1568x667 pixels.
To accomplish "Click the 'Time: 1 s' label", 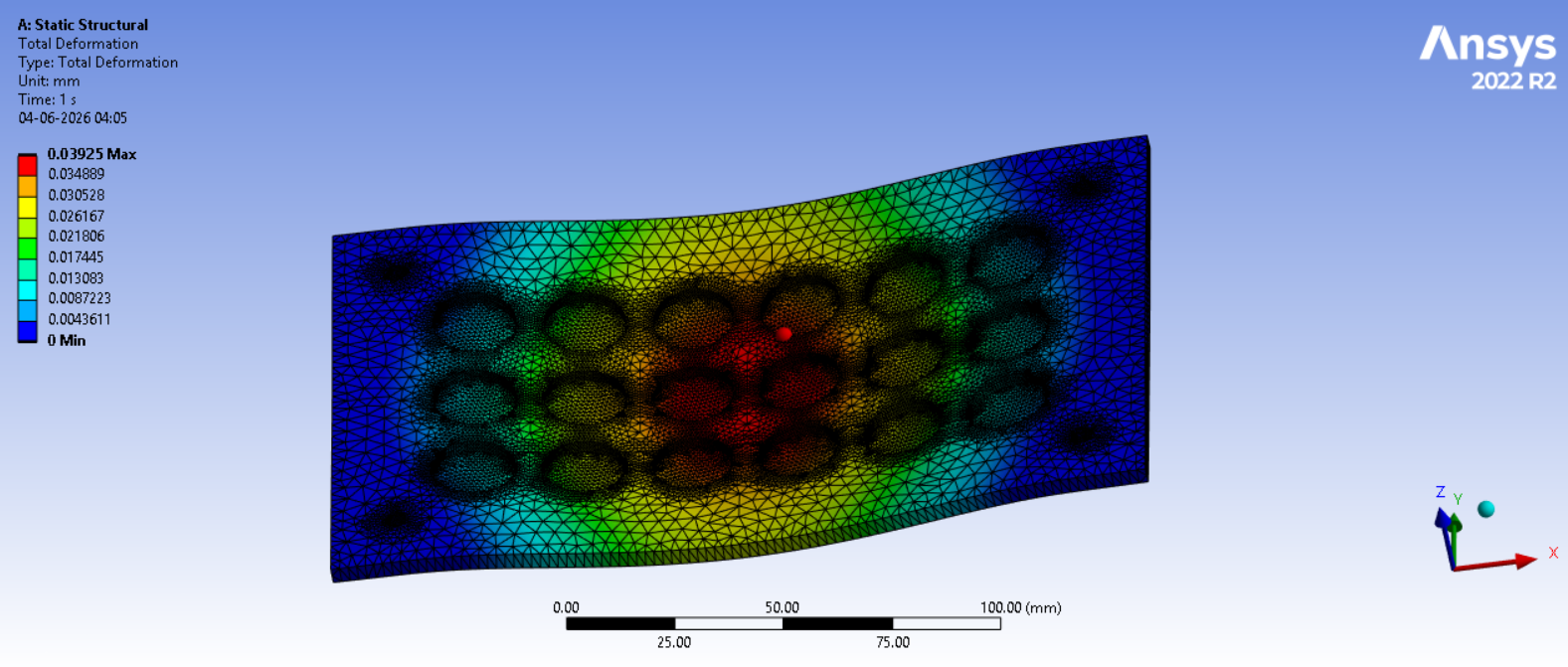I will point(47,99).
